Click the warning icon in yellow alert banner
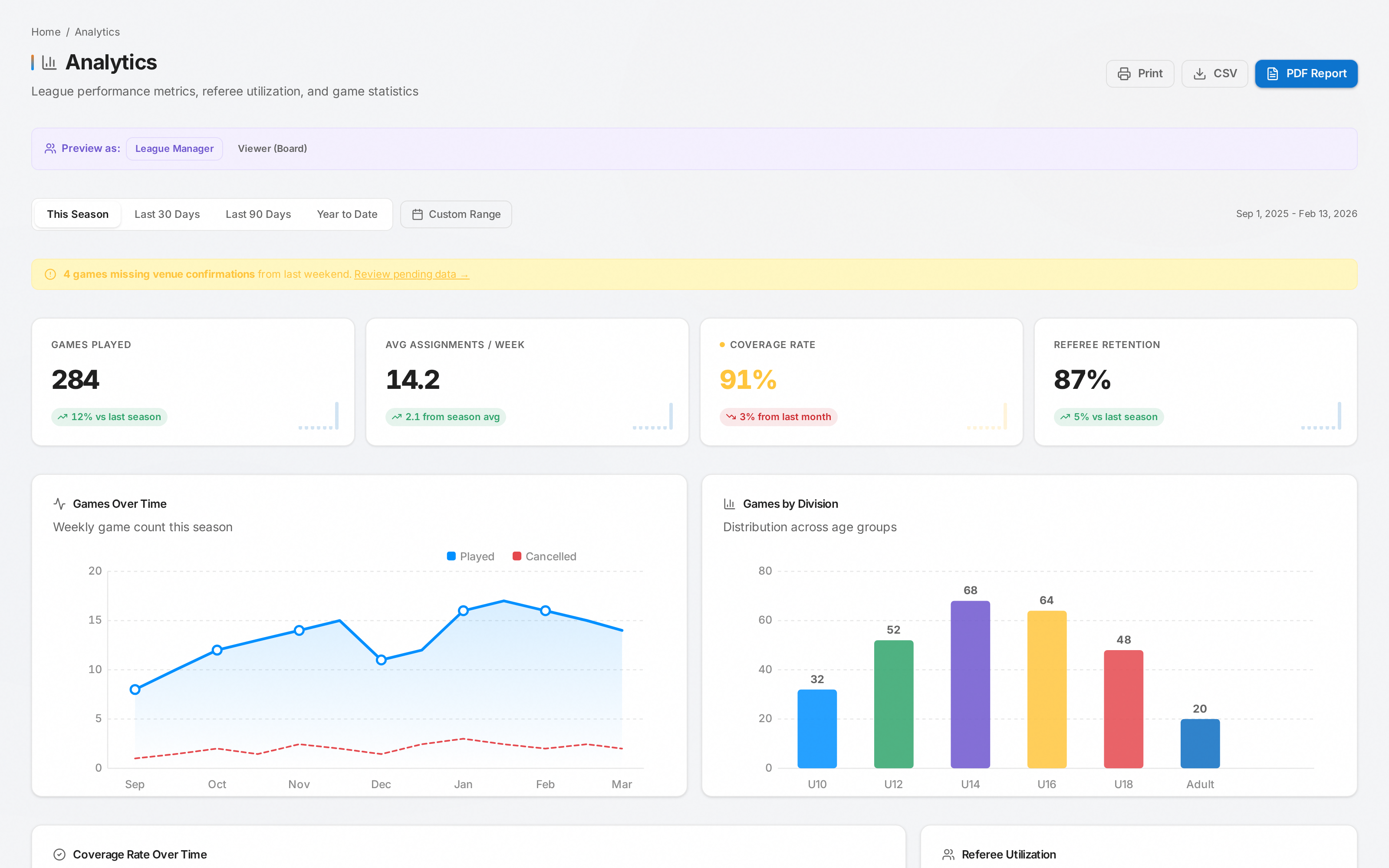The image size is (1389, 868). click(50, 274)
